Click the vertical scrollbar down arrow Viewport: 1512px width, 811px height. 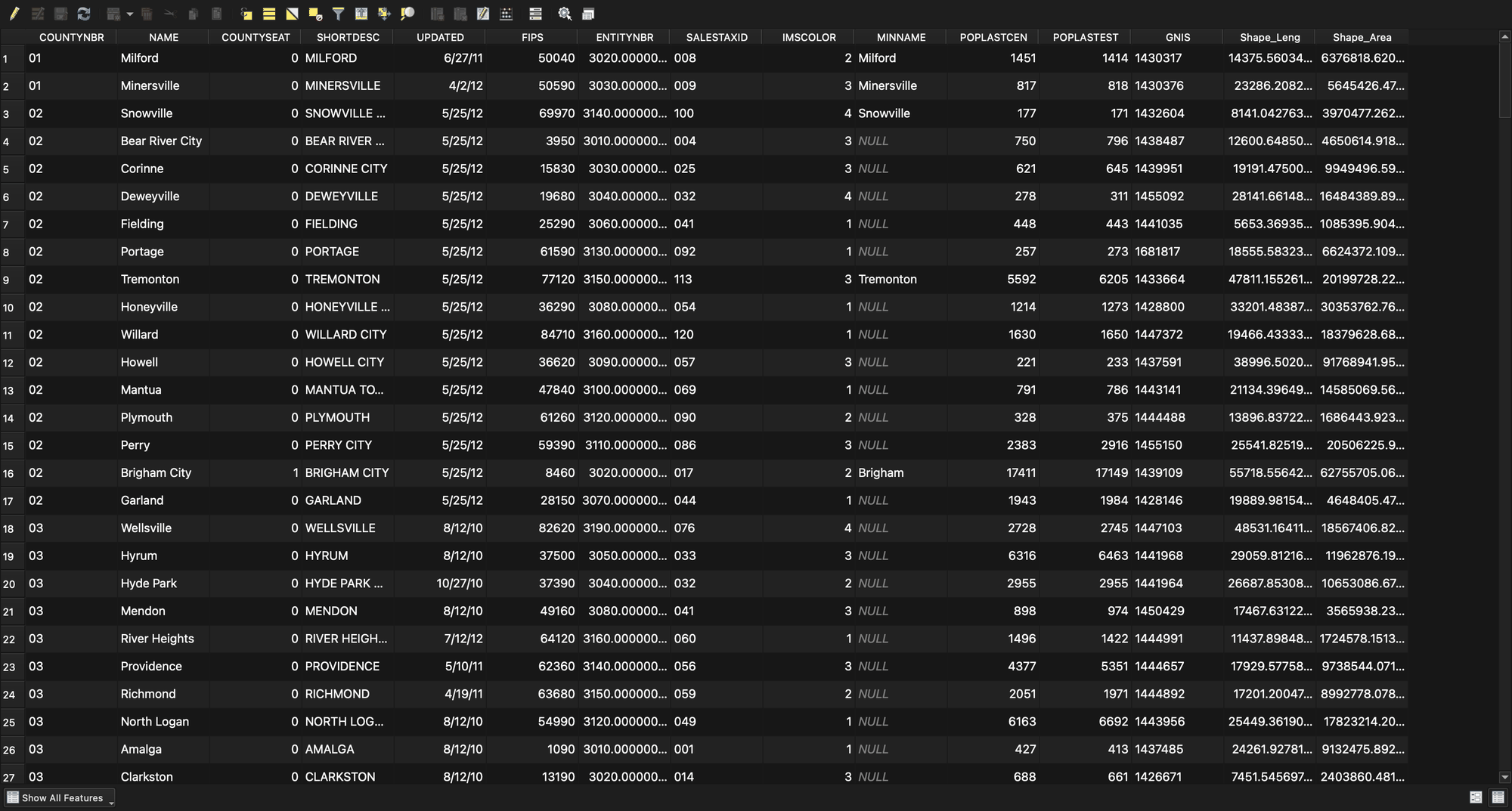1504,777
